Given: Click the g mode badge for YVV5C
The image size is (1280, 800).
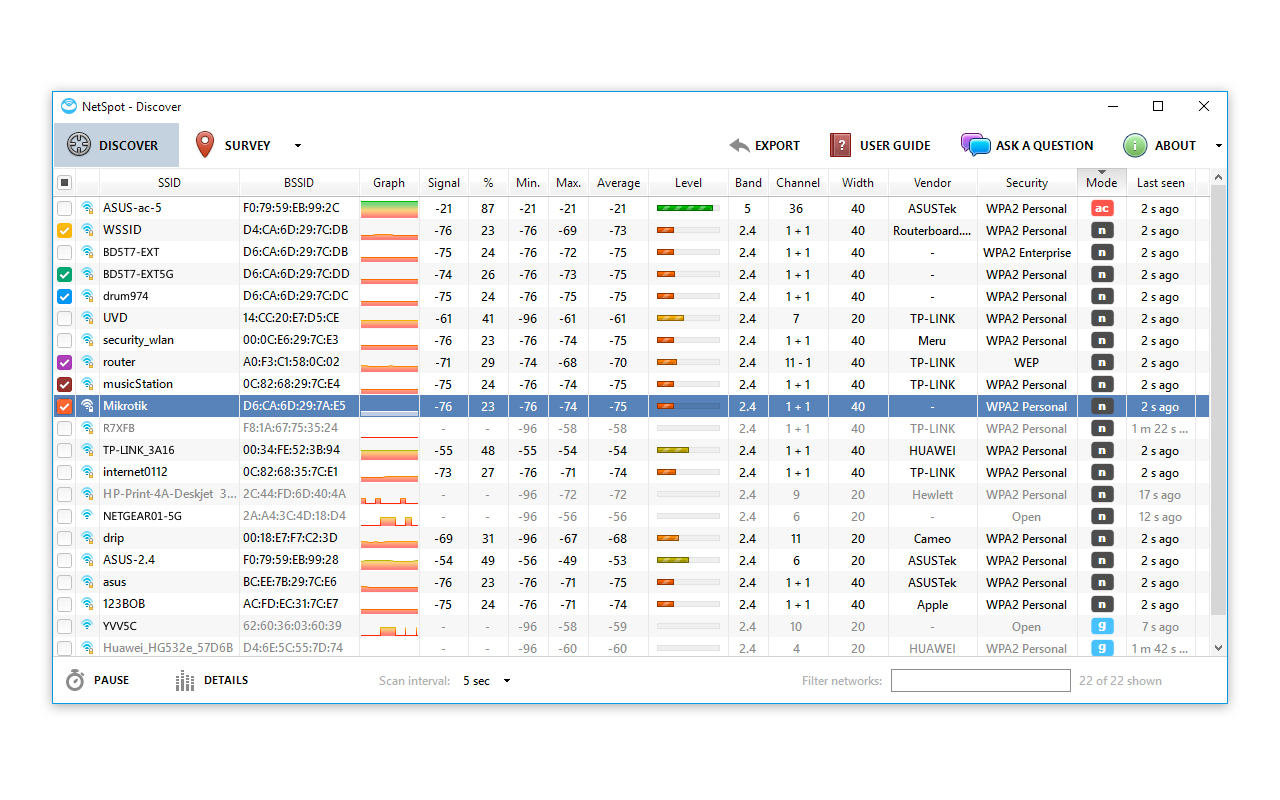Looking at the screenshot, I should (x=1102, y=626).
